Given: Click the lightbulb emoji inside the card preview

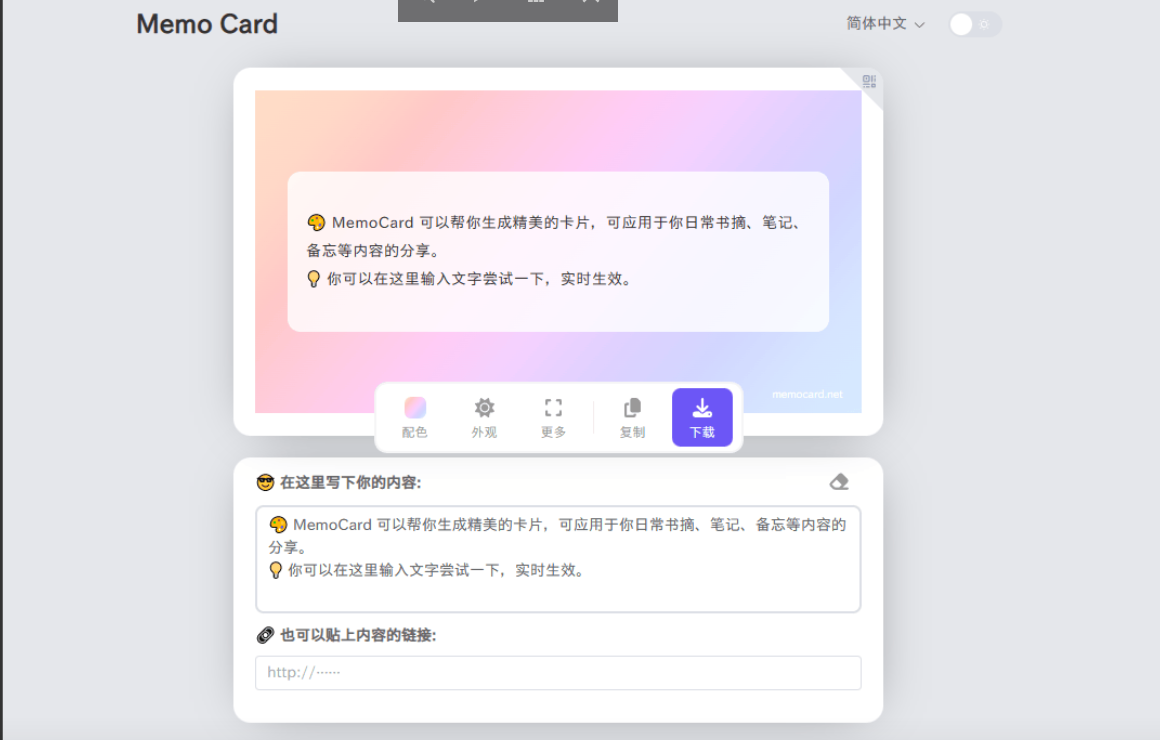Looking at the screenshot, I should tap(314, 279).
